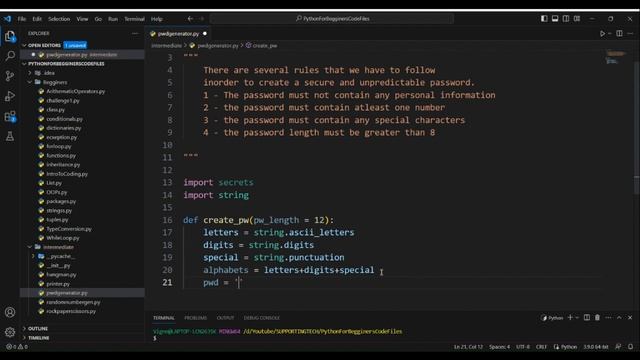Maximize panel size with up chevron
Screen dimensions: 640x360
(619, 318)
